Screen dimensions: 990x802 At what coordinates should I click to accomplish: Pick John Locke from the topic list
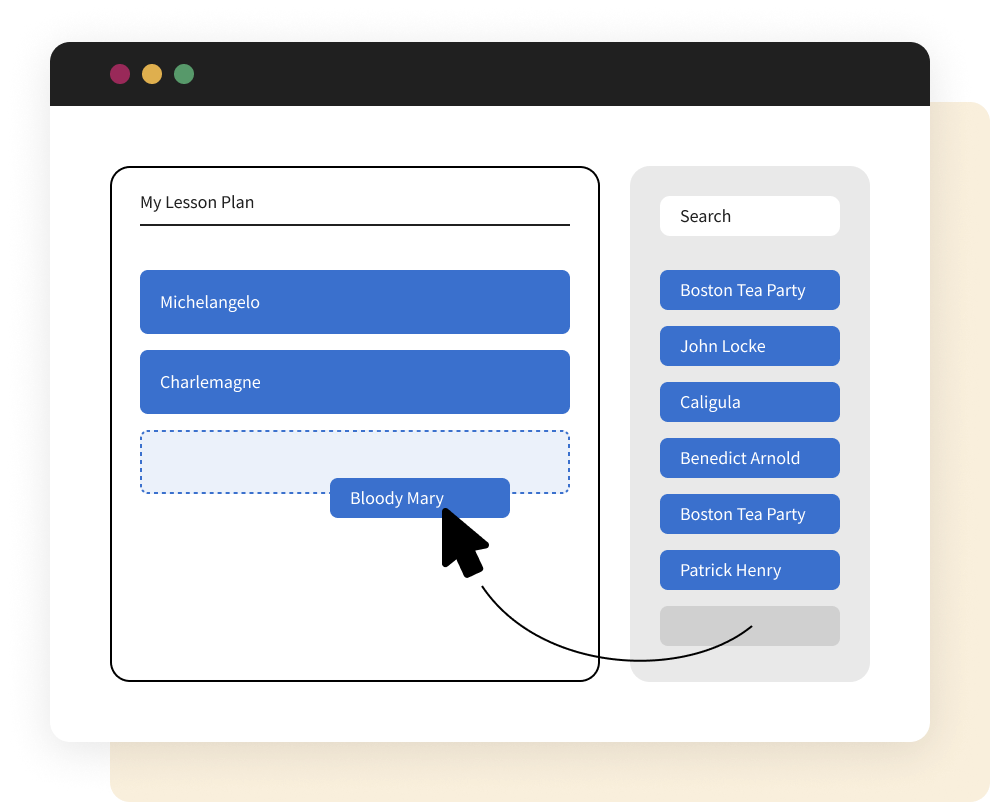point(749,346)
